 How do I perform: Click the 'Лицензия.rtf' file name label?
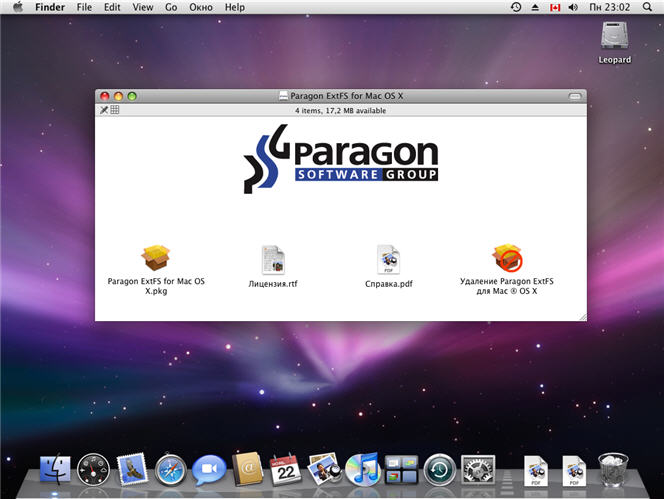[x=273, y=284]
